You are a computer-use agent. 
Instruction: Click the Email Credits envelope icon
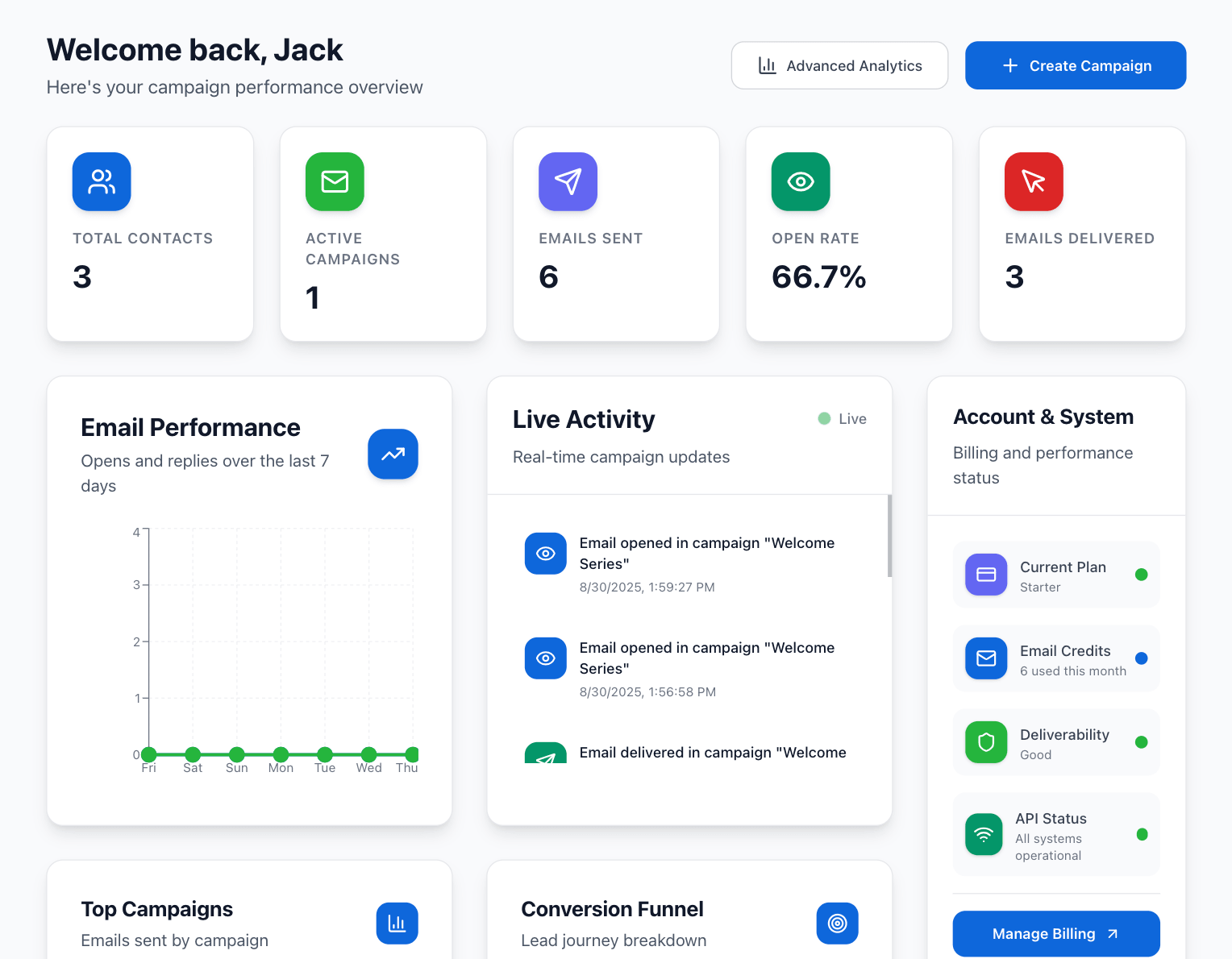point(986,658)
